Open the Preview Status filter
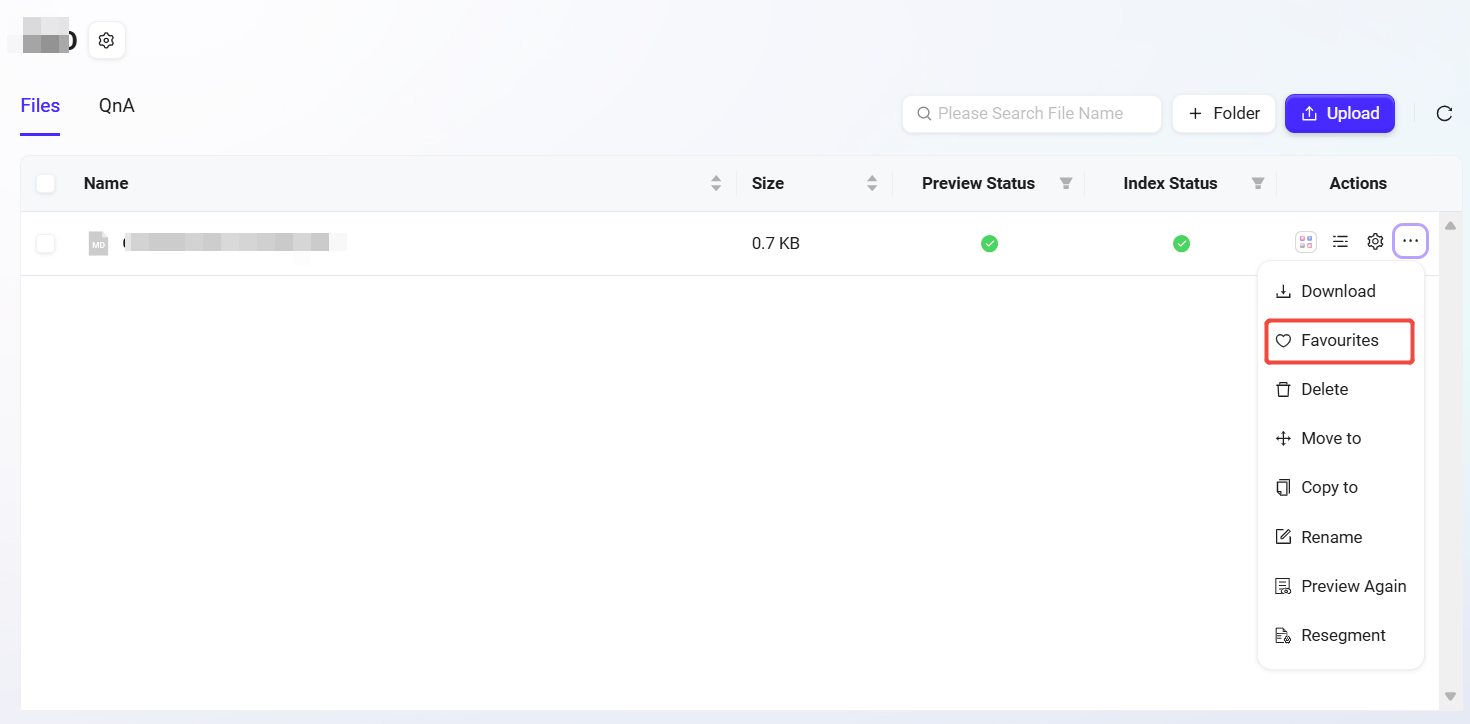 [1066, 184]
